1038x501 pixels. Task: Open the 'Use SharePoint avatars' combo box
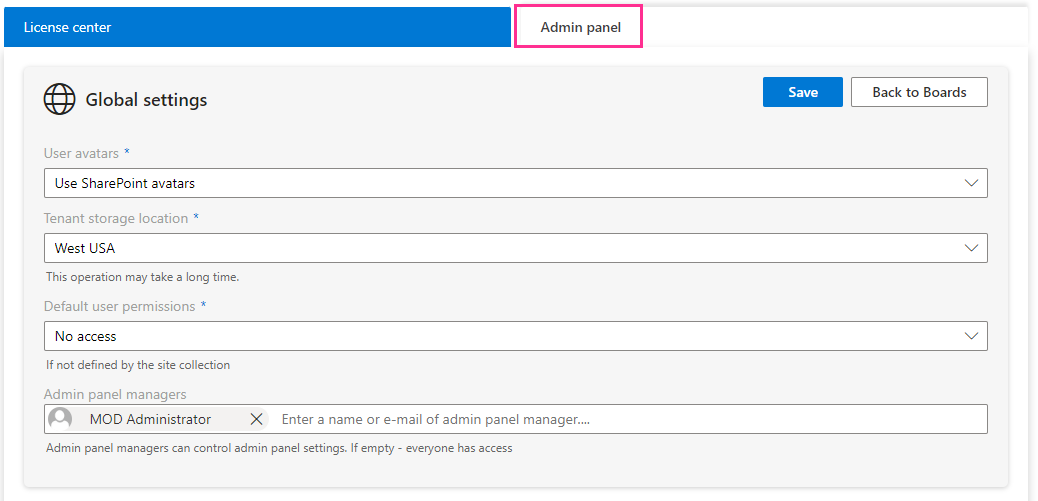500,183
